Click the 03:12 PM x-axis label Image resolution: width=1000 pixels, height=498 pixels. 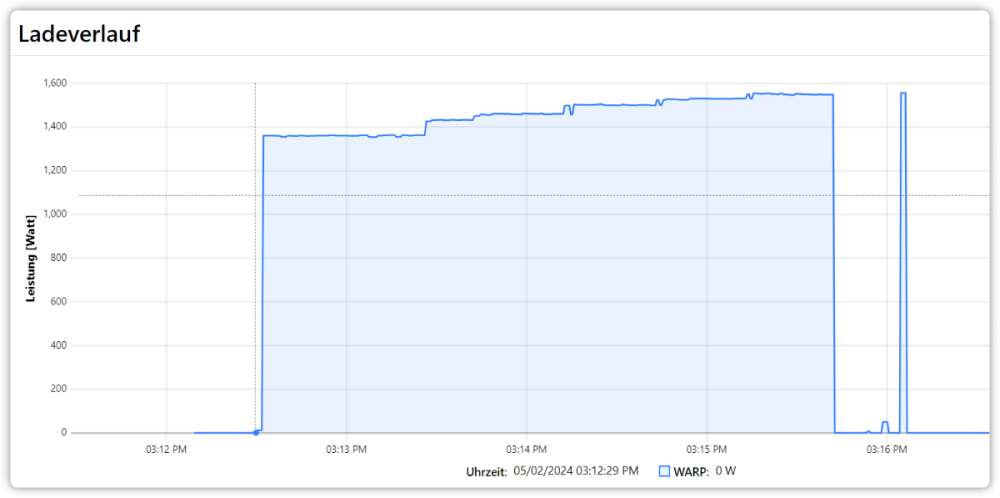(x=166, y=449)
